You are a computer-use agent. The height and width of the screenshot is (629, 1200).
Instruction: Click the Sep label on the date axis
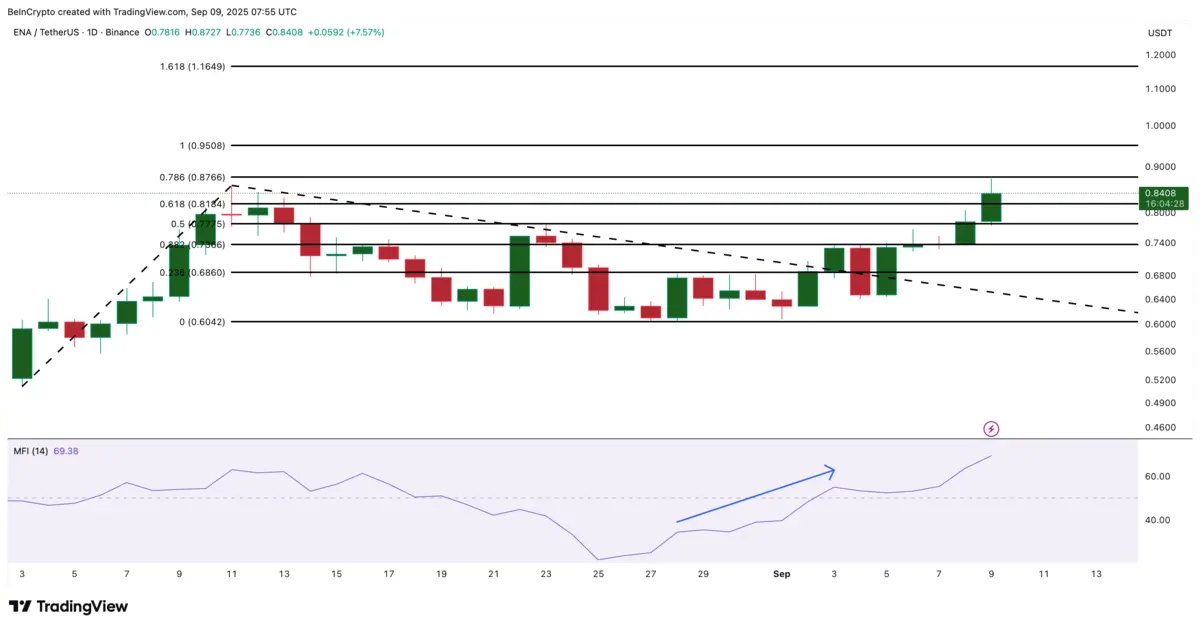[782, 574]
